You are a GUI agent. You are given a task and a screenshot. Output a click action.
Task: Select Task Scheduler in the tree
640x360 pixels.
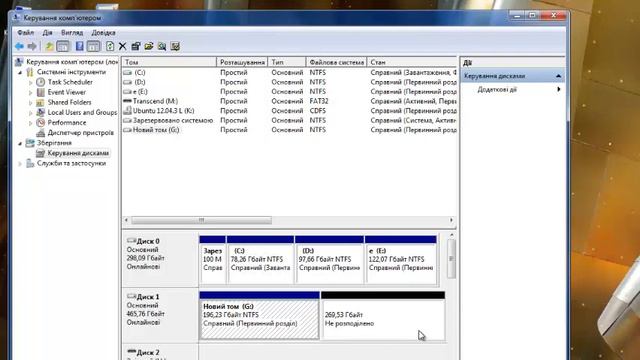(x=70, y=82)
